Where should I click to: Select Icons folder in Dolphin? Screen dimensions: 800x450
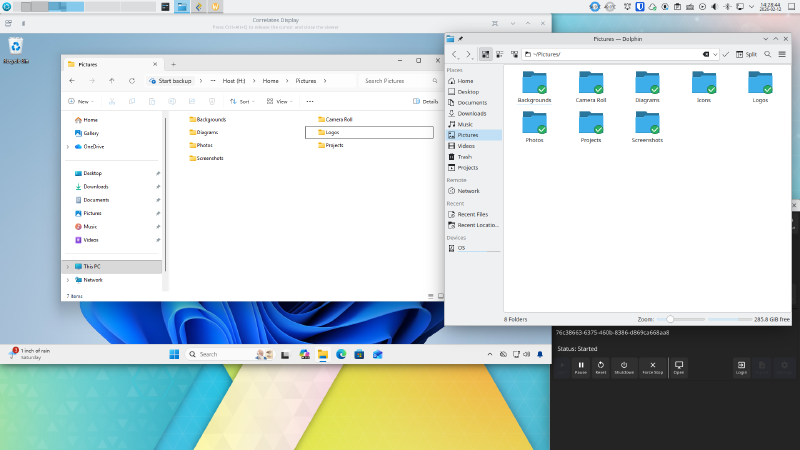tap(704, 87)
